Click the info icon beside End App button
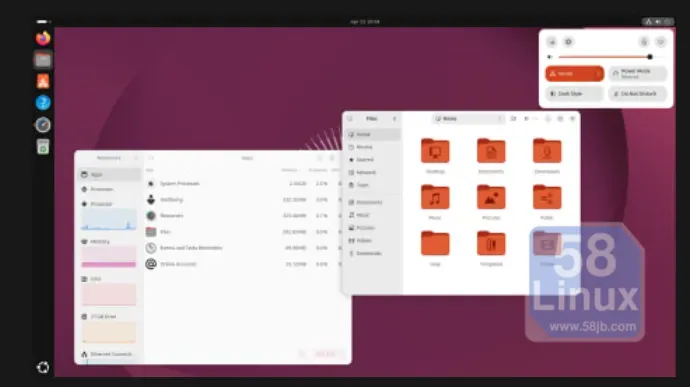The width and height of the screenshot is (690, 387). click(302, 354)
